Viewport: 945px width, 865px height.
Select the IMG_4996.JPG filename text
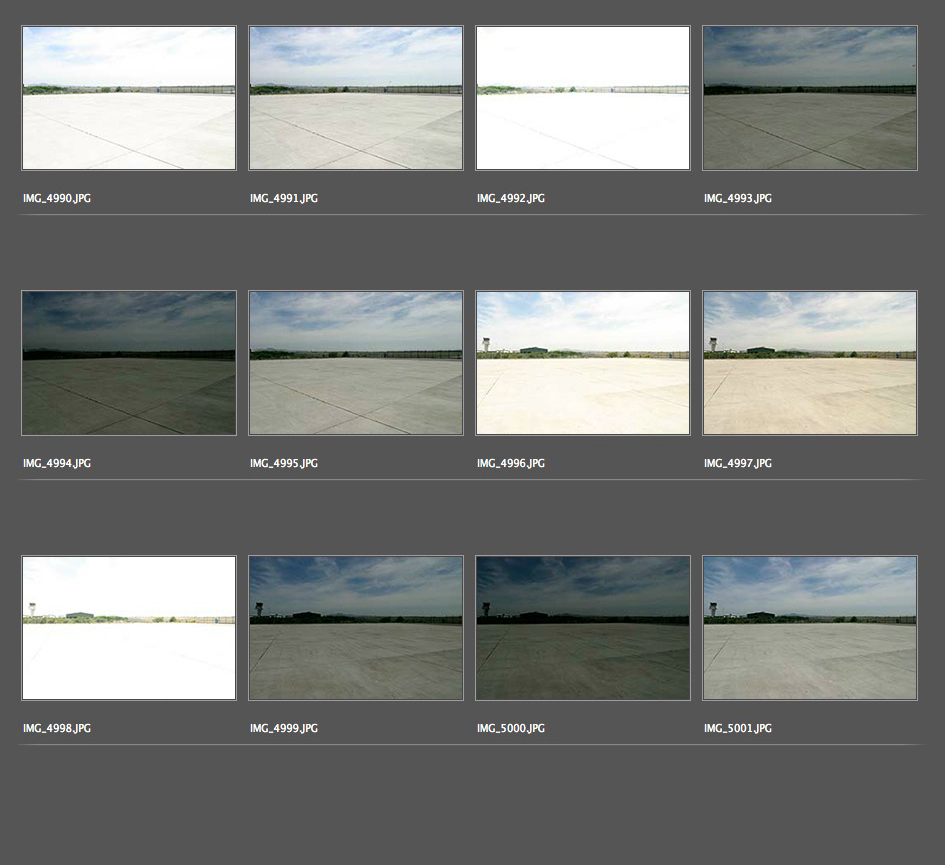tap(511, 463)
